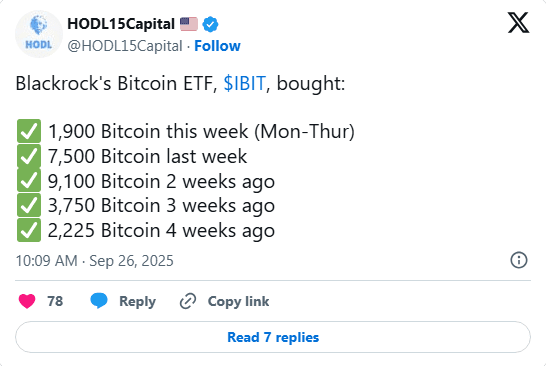The height and width of the screenshot is (366, 546).
Task: Click the US flag emoji icon
Action: click(x=189, y=24)
